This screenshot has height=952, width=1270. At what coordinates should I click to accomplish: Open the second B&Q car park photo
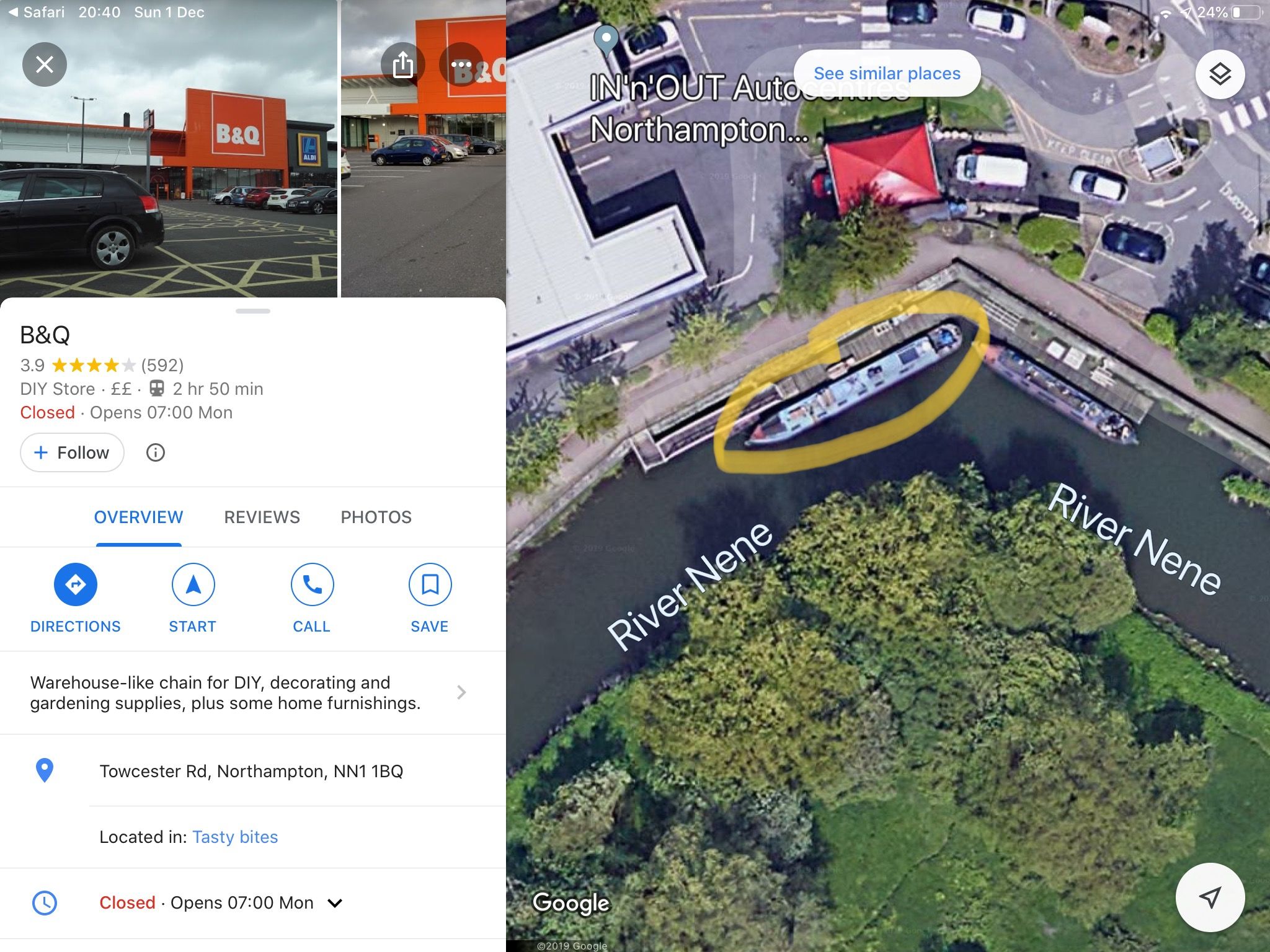tap(424, 149)
